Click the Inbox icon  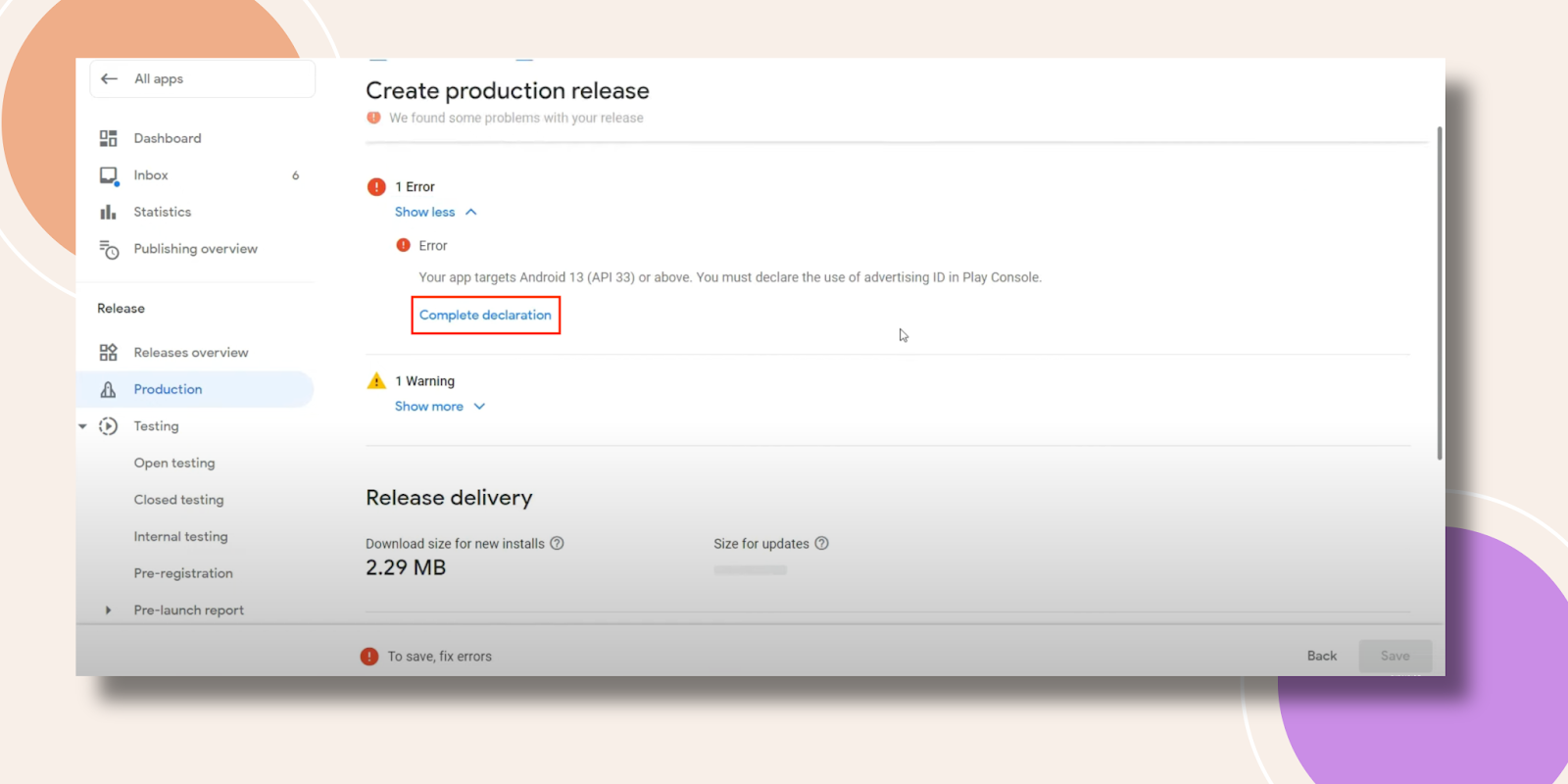[x=109, y=175]
